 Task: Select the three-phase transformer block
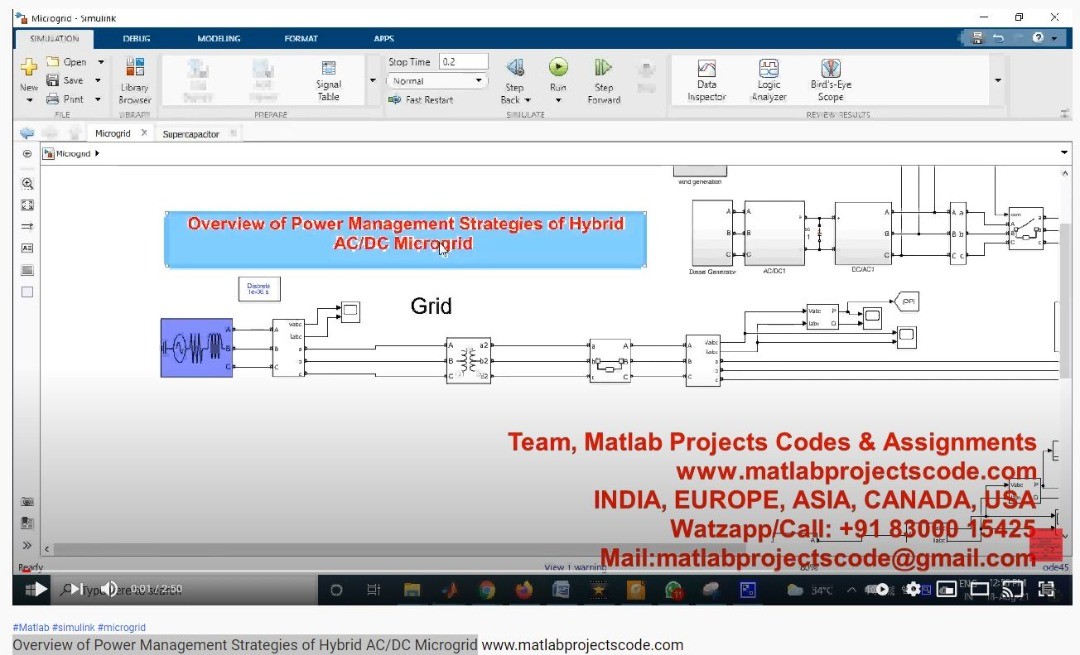pos(468,360)
